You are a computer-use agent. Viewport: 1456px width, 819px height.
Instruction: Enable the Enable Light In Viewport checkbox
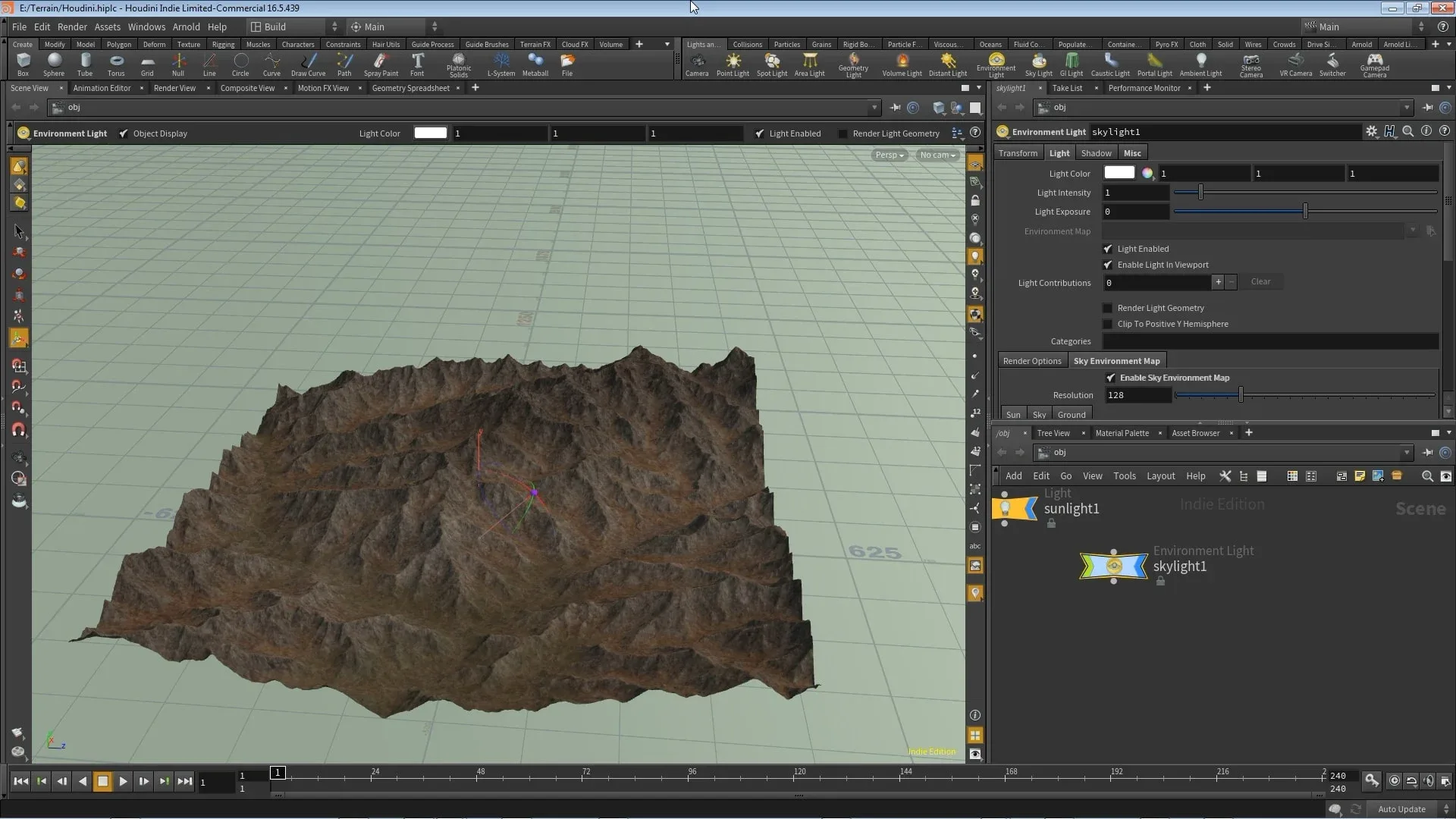(1108, 264)
